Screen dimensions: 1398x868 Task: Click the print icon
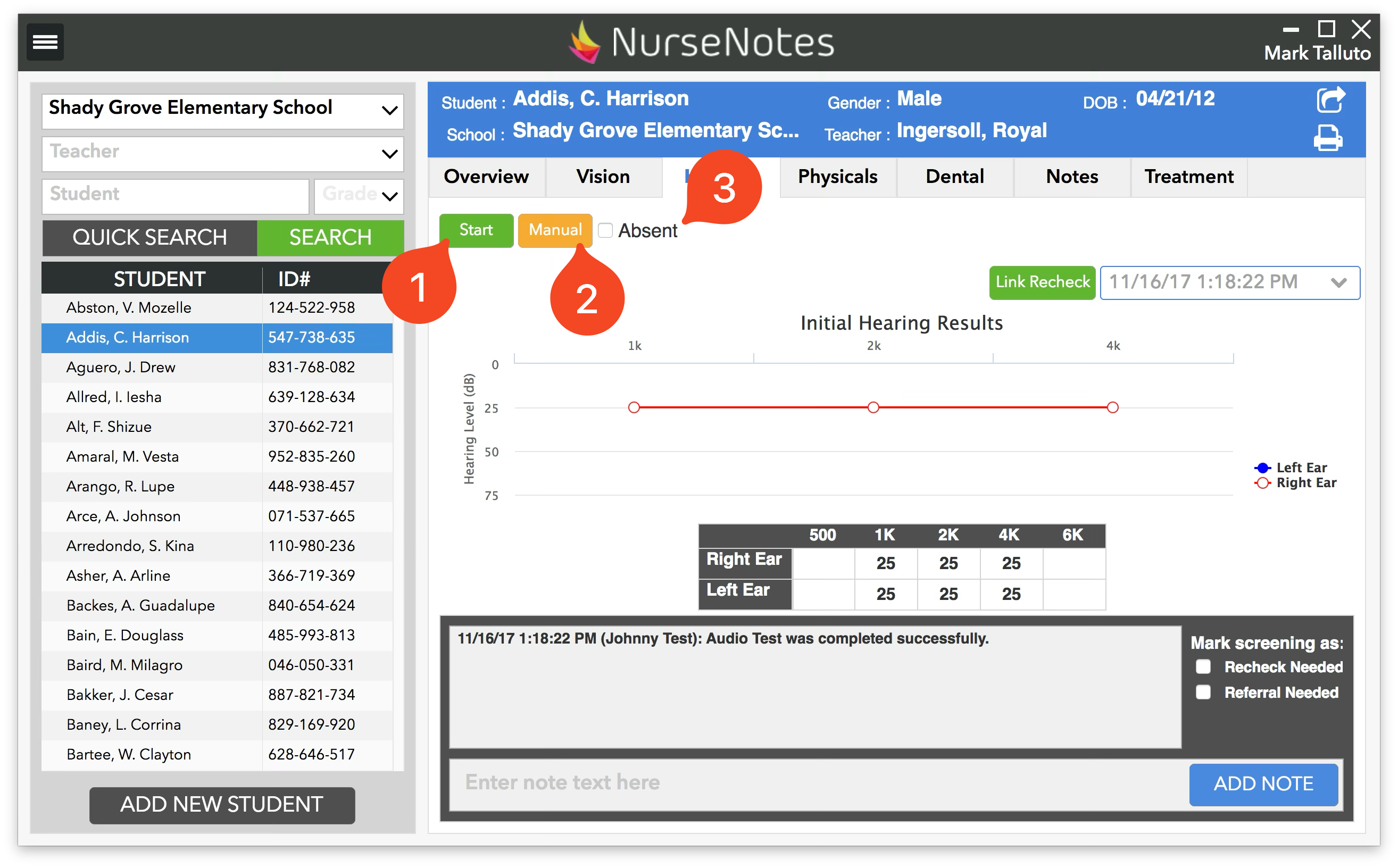[x=1328, y=138]
